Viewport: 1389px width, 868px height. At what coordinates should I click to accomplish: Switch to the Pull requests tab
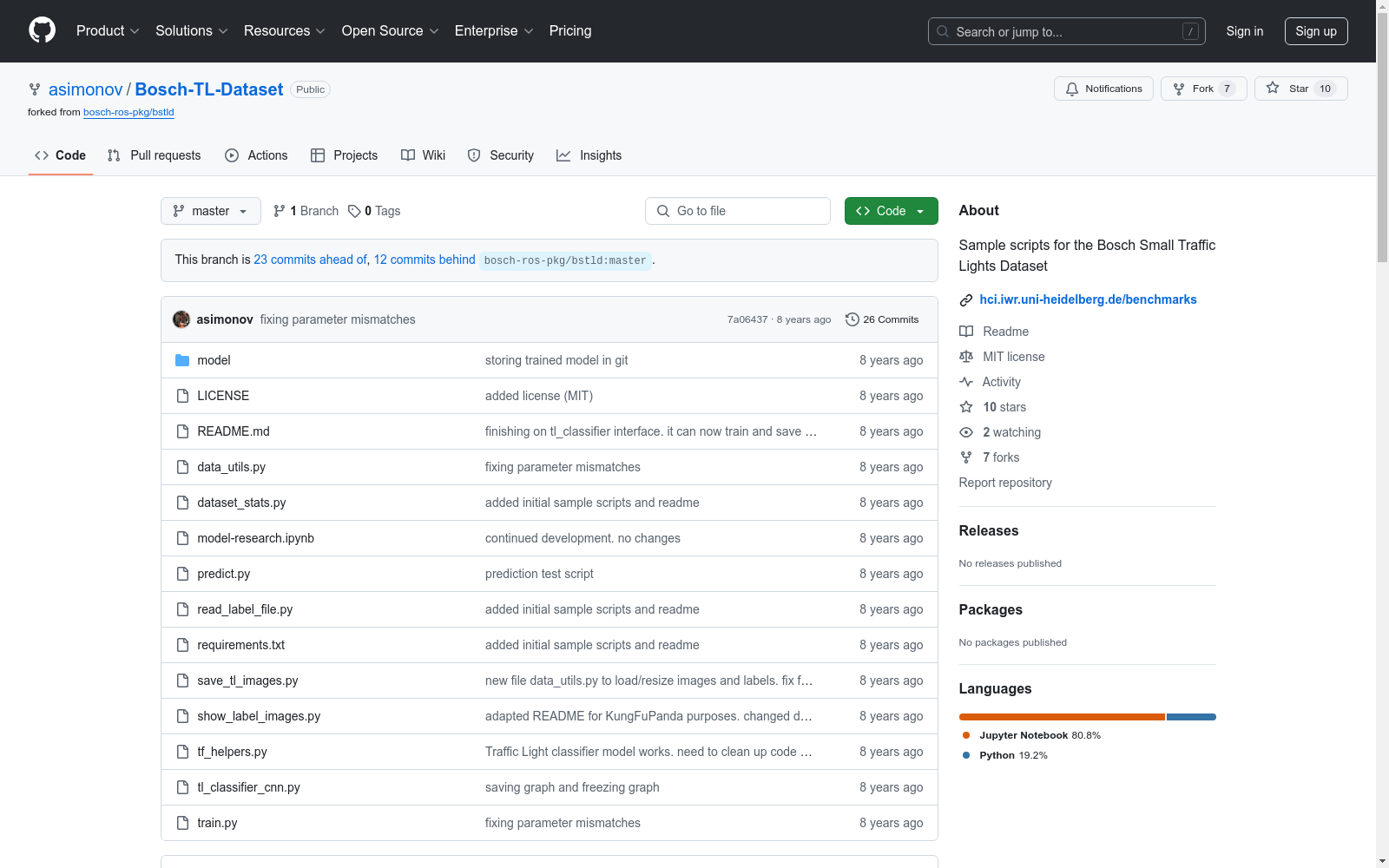tap(155, 155)
